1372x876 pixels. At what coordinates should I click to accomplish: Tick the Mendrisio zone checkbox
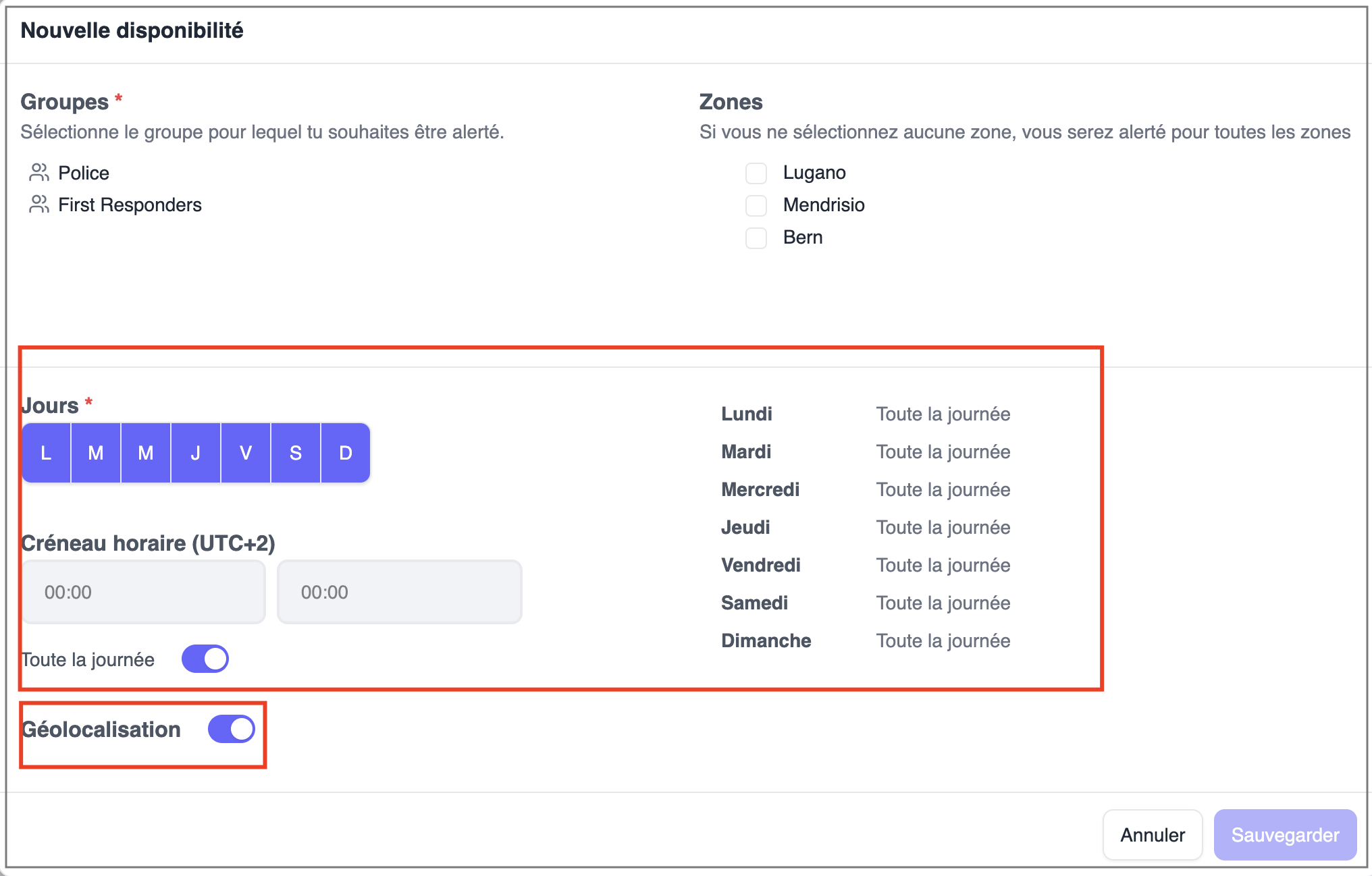tap(756, 205)
